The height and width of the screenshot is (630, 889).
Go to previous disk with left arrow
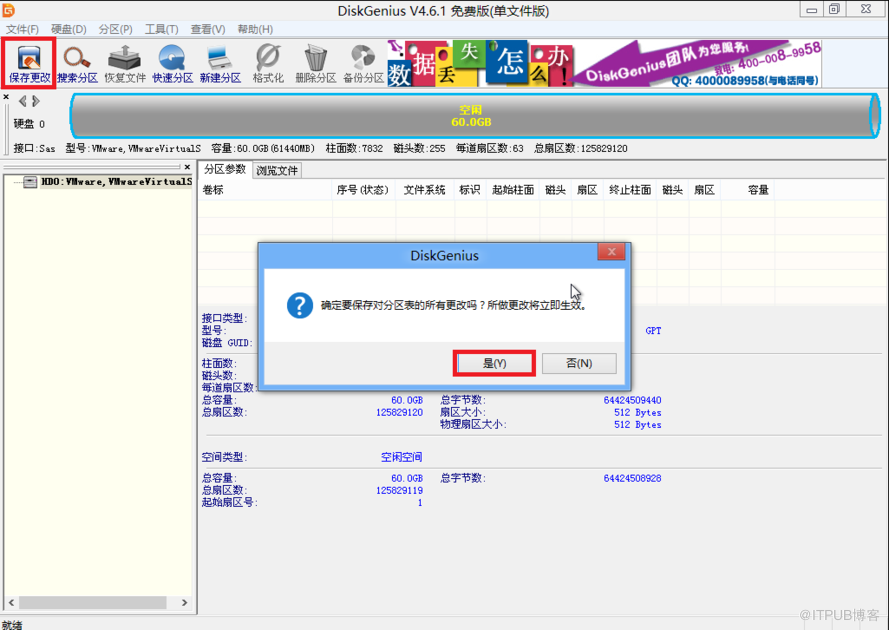[23, 101]
